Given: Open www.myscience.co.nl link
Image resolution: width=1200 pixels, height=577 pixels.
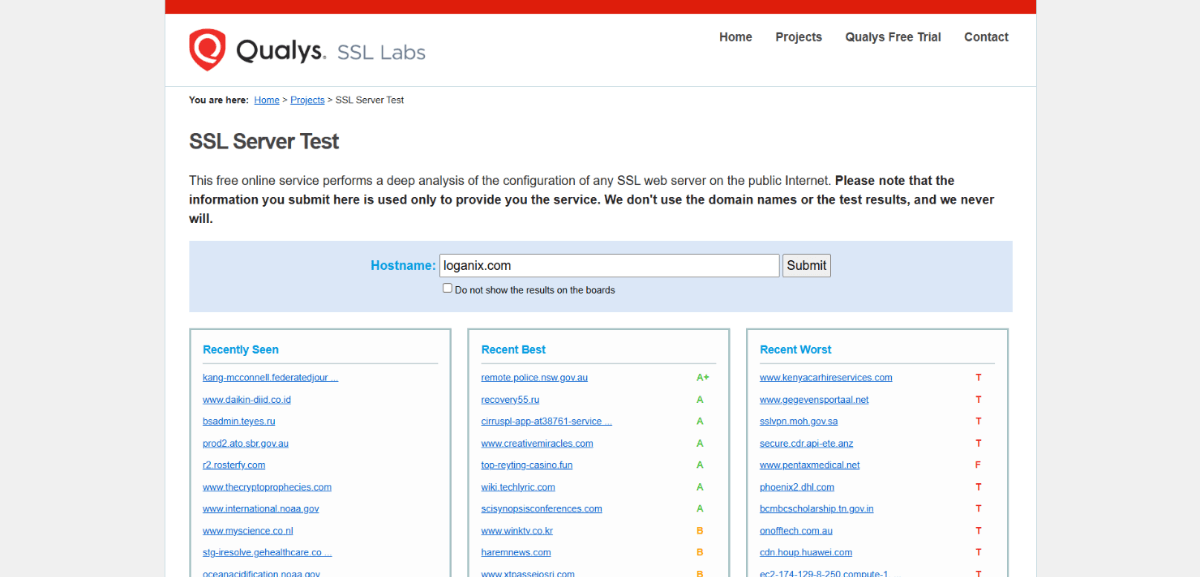Looking at the screenshot, I should pos(248,531).
